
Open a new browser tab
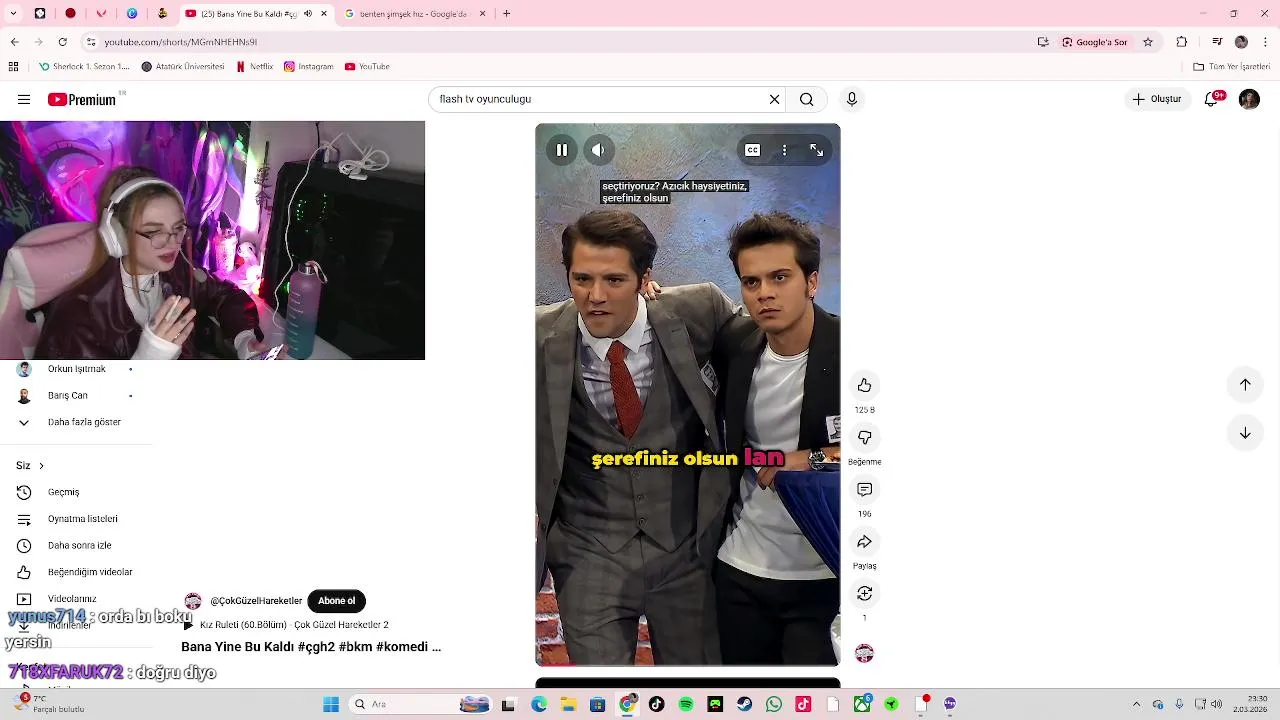(506, 14)
